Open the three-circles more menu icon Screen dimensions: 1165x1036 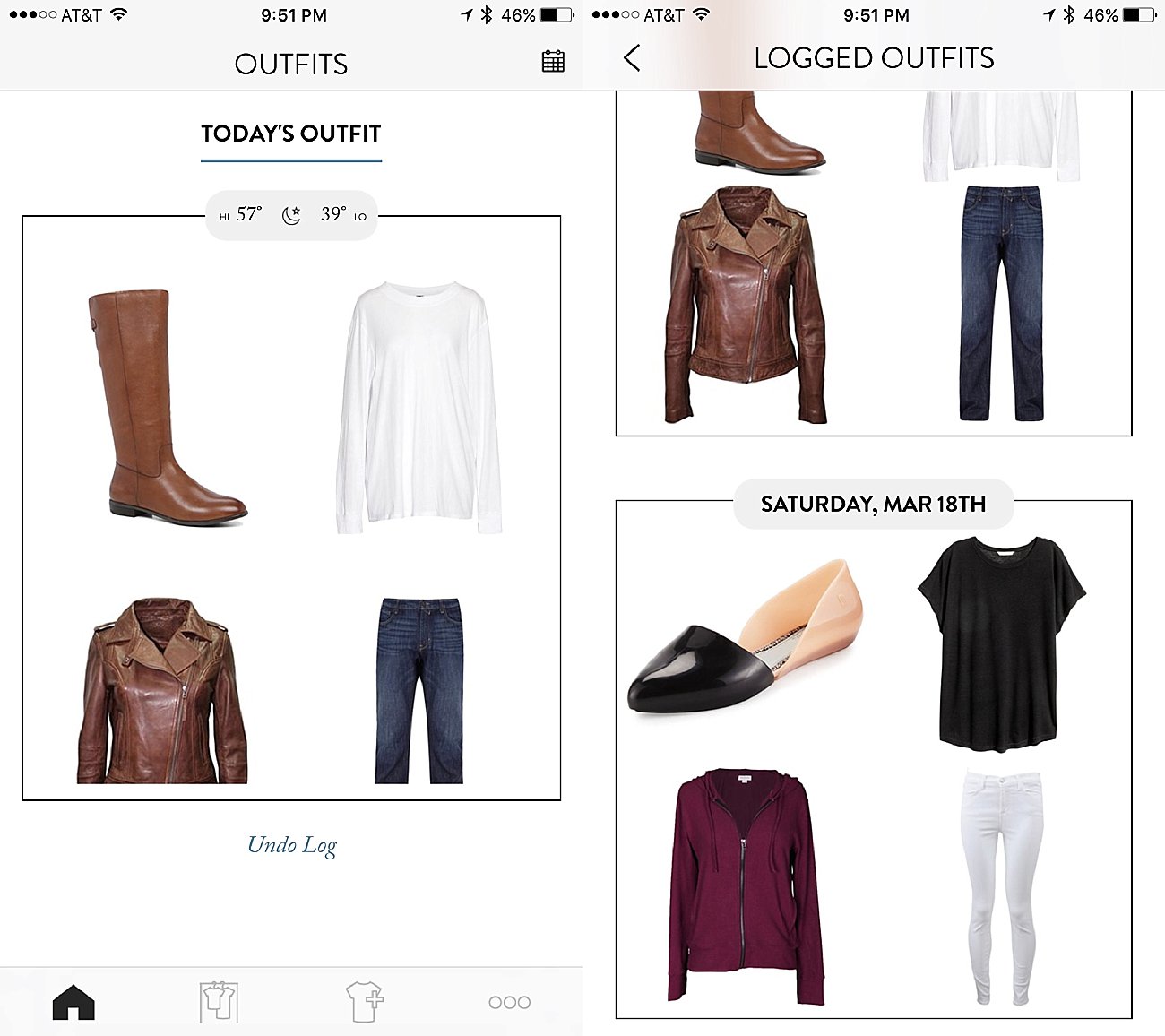click(509, 1002)
